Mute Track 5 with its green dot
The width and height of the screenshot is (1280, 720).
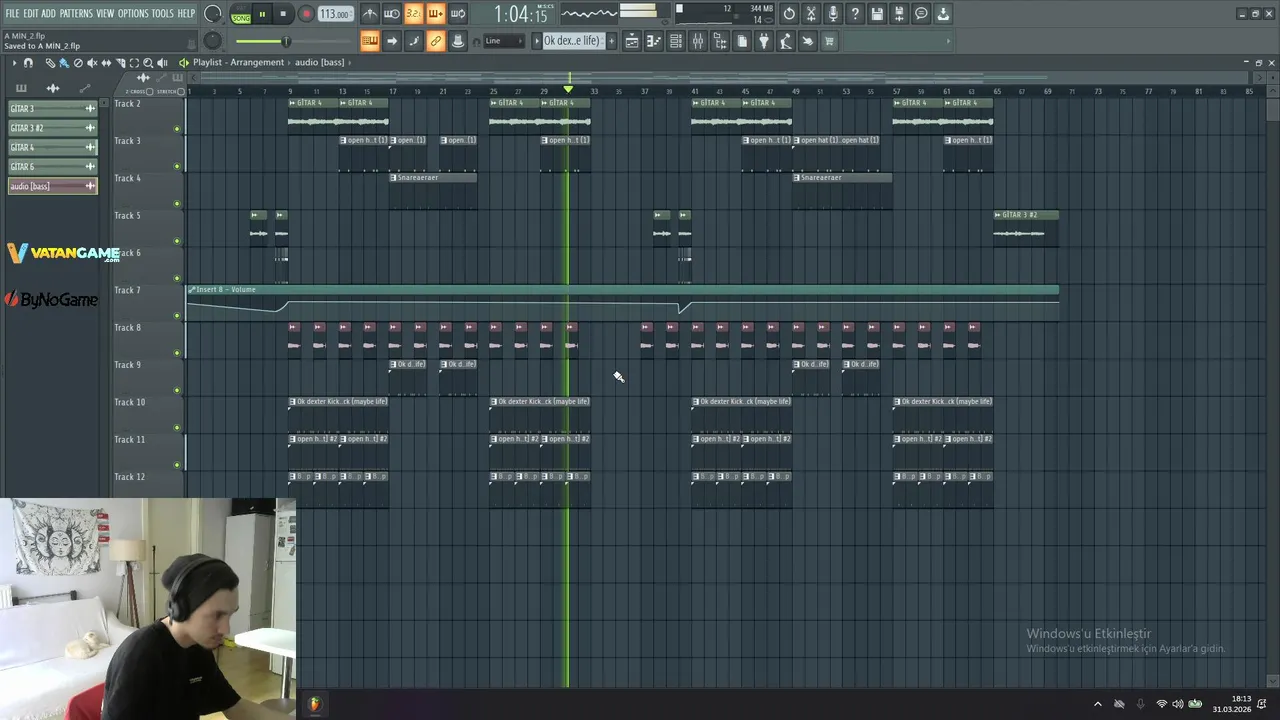(x=178, y=241)
